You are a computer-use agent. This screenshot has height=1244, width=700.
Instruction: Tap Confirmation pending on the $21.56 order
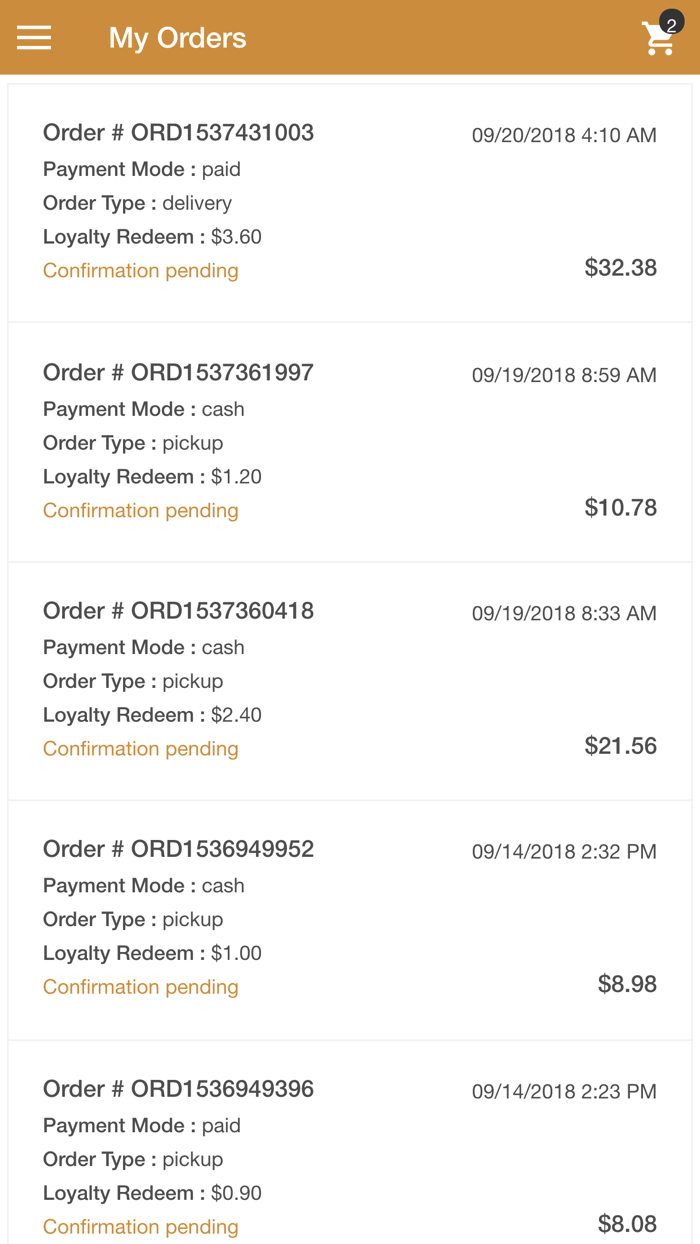pos(141,749)
